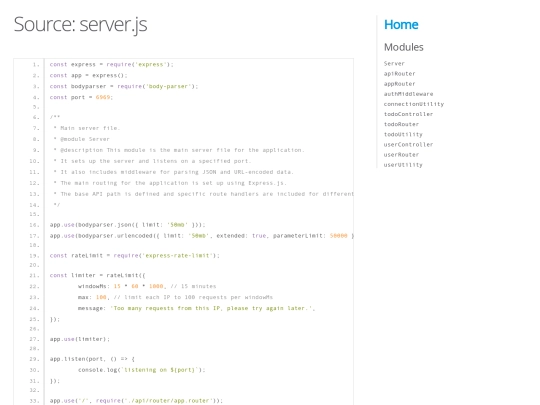Click the bodyparser.json line
Screen dimensions: 540x405
127,225
